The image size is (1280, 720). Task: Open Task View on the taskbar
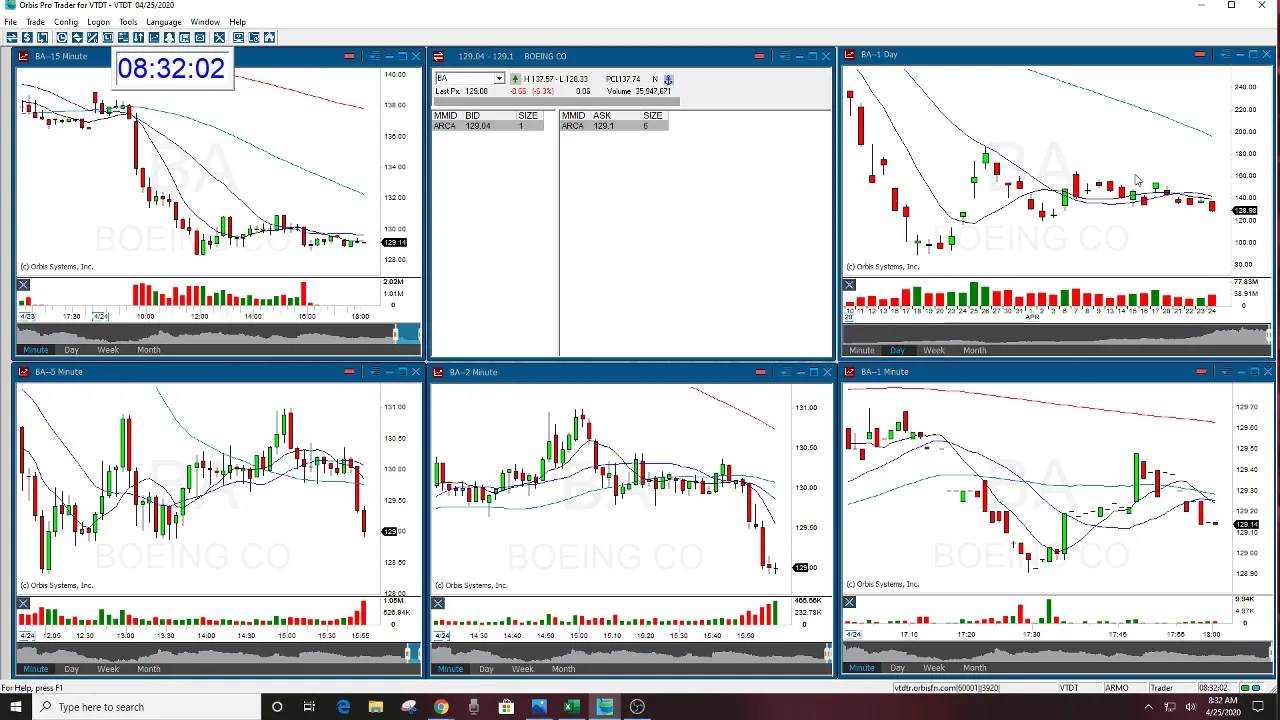(x=309, y=707)
